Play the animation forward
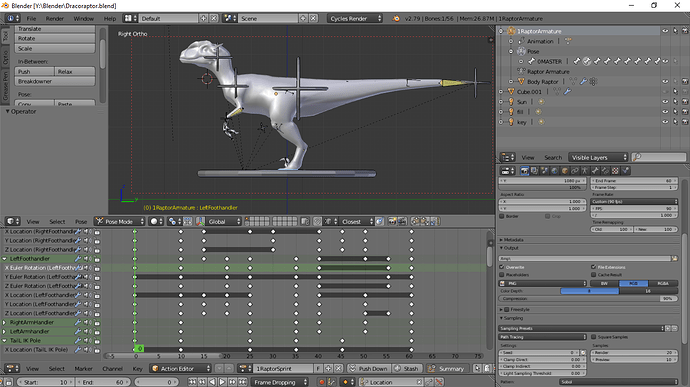The image size is (690, 387). (x=222, y=382)
